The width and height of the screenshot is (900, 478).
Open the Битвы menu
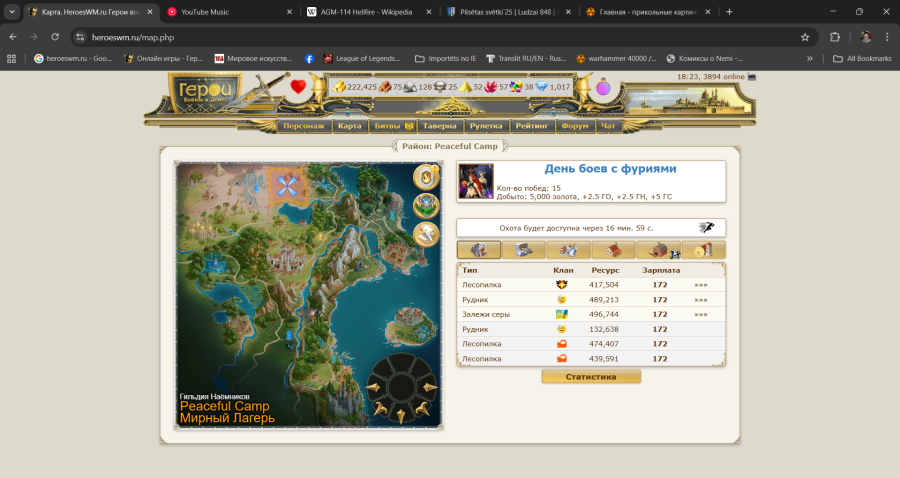[393, 126]
